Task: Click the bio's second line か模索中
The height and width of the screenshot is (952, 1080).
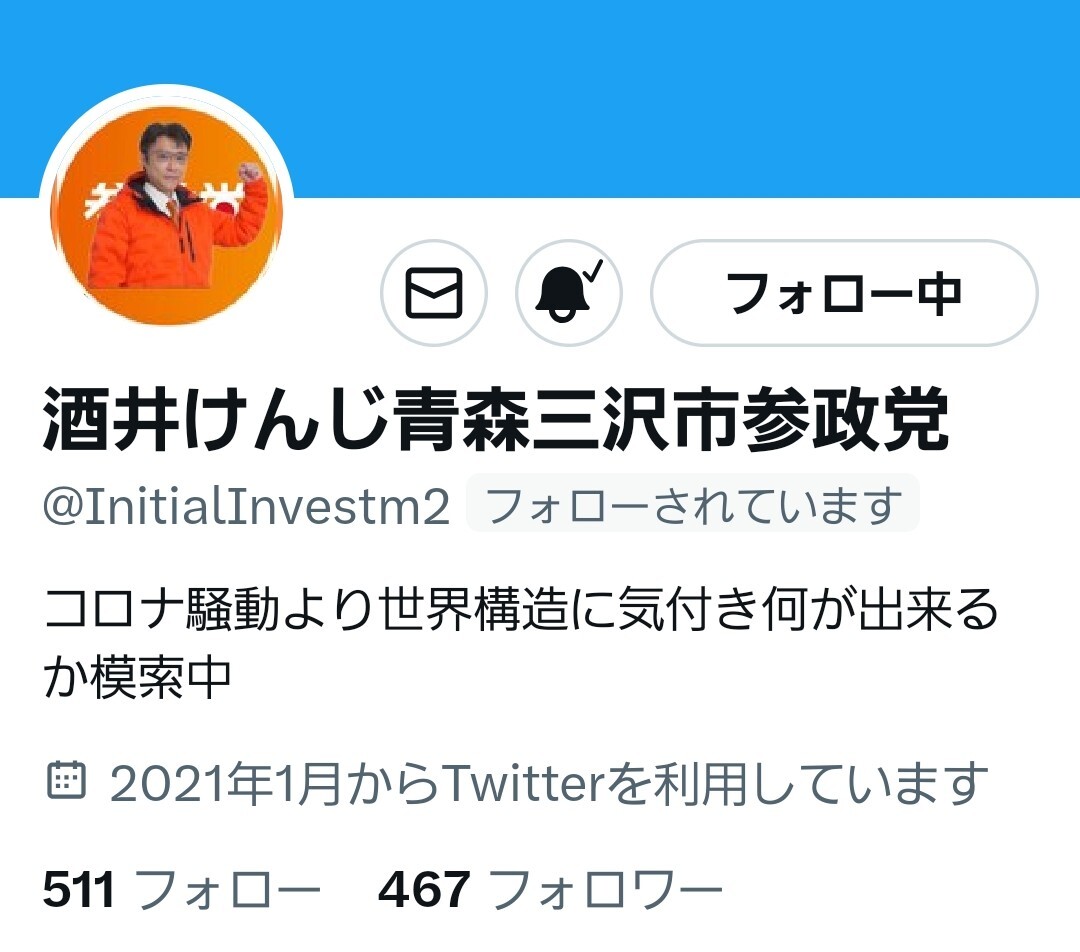Action: [x=136, y=677]
